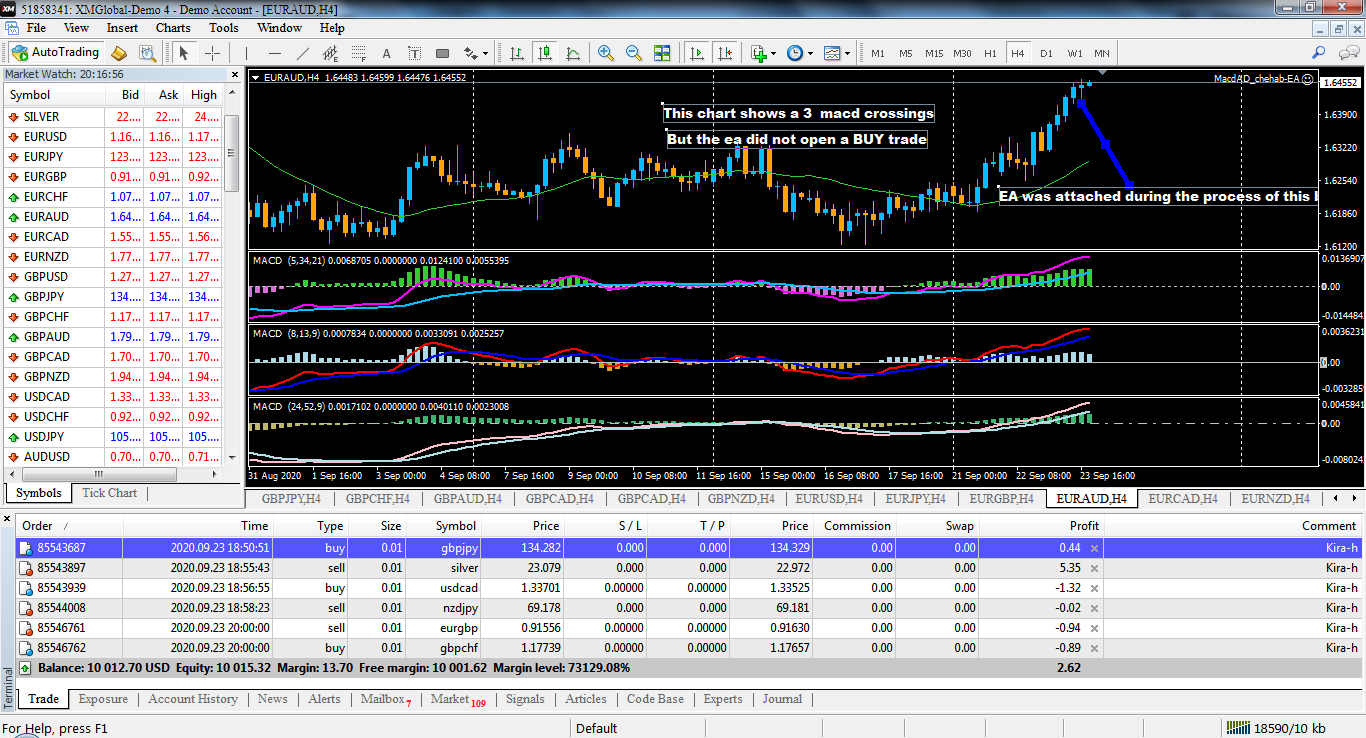Click the Zoom In magnifier icon

(x=606, y=53)
